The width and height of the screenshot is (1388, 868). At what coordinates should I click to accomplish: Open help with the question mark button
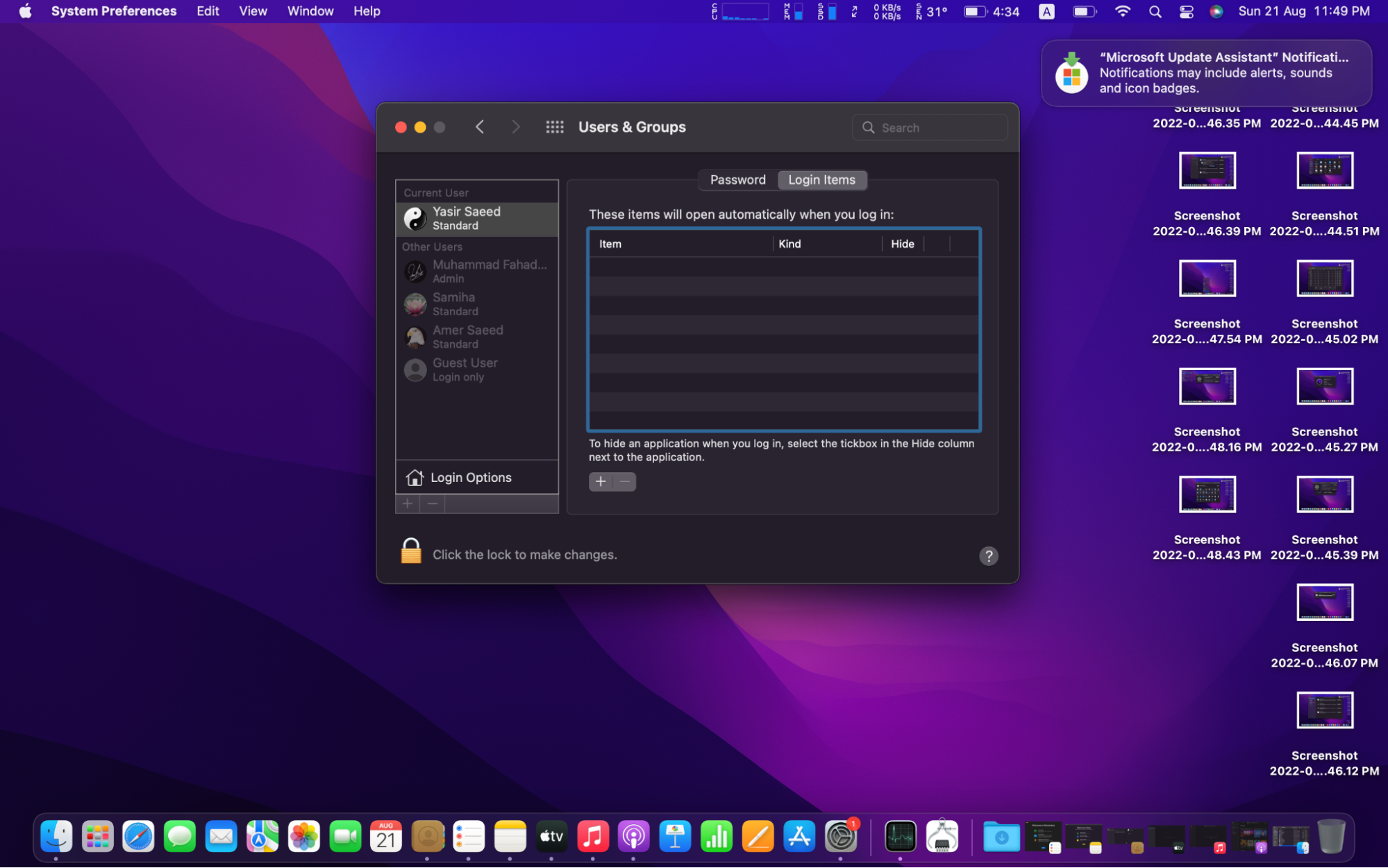988,556
